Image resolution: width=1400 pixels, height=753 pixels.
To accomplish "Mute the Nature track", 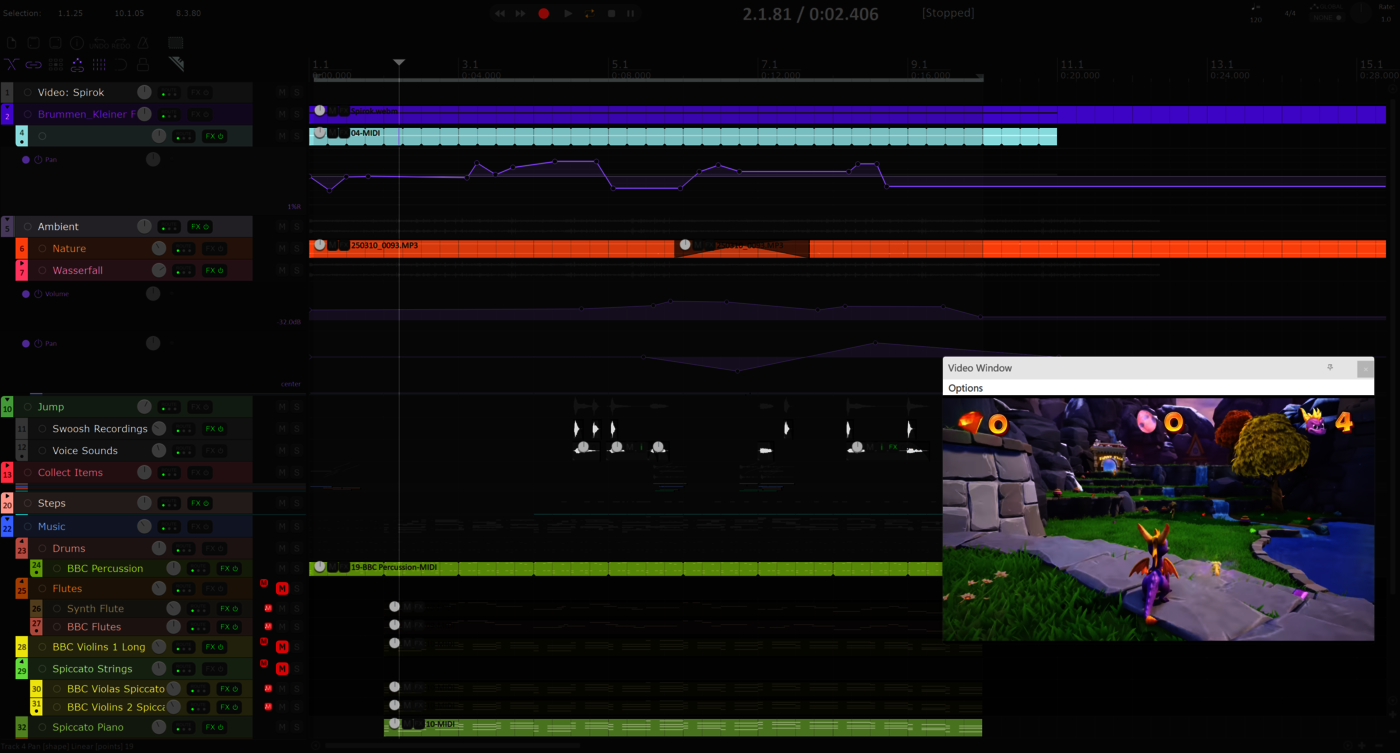I will pyautogui.click(x=282, y=248).
